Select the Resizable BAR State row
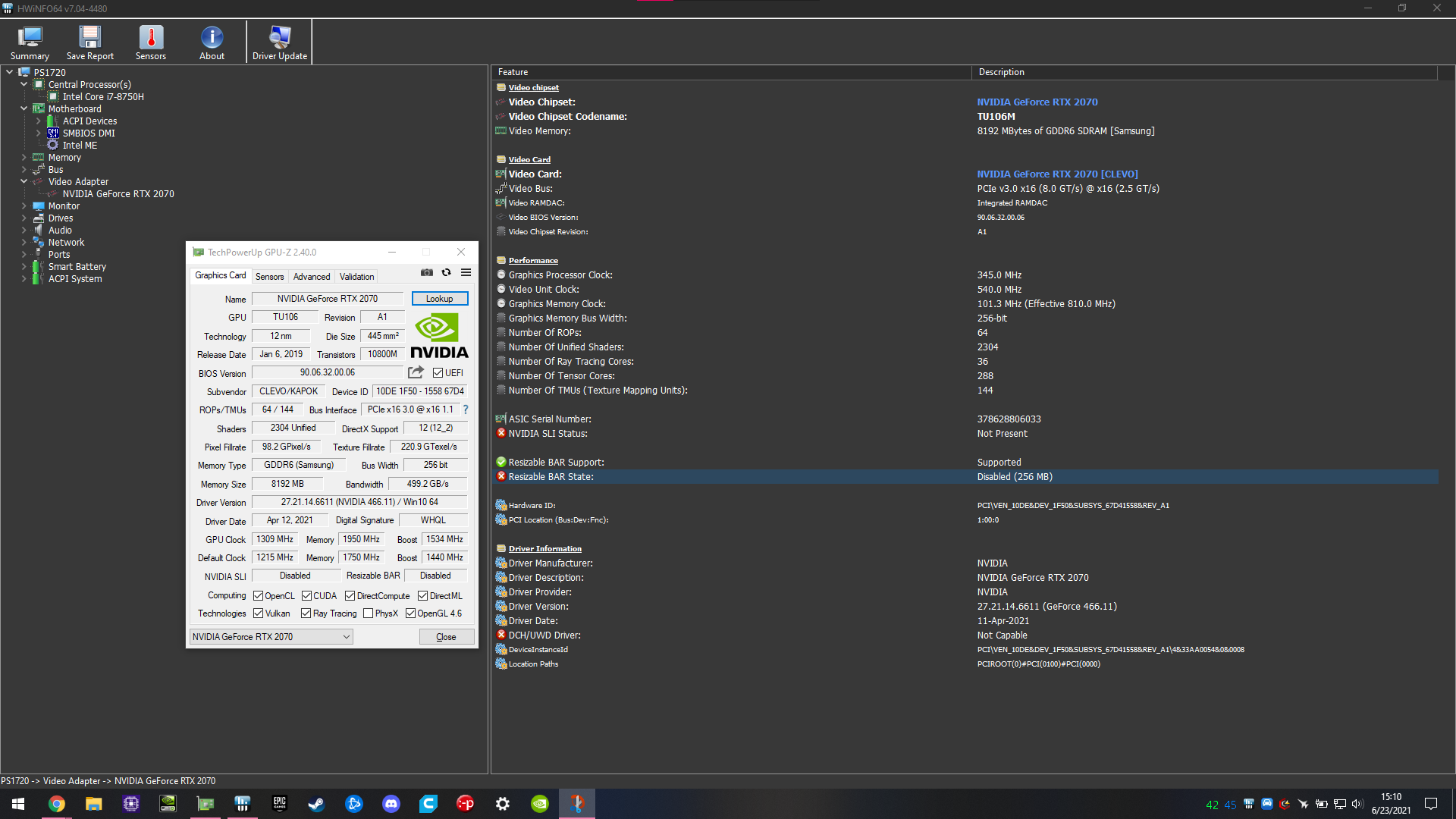The image size is (1456, 819). (965, 476)
